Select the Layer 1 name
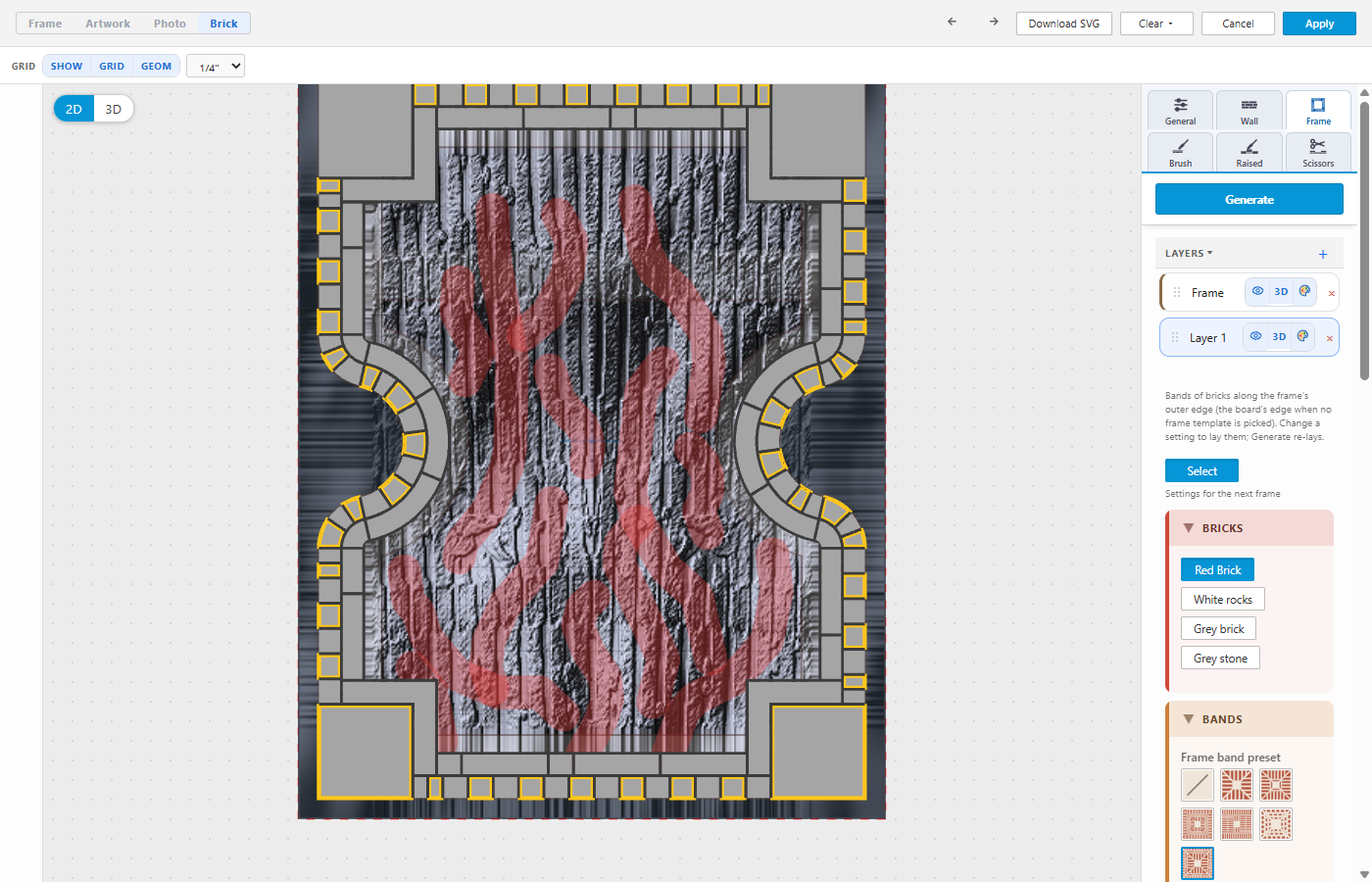The height and width of the screenshot is (882, 1372). click(x=1207, y=338)
